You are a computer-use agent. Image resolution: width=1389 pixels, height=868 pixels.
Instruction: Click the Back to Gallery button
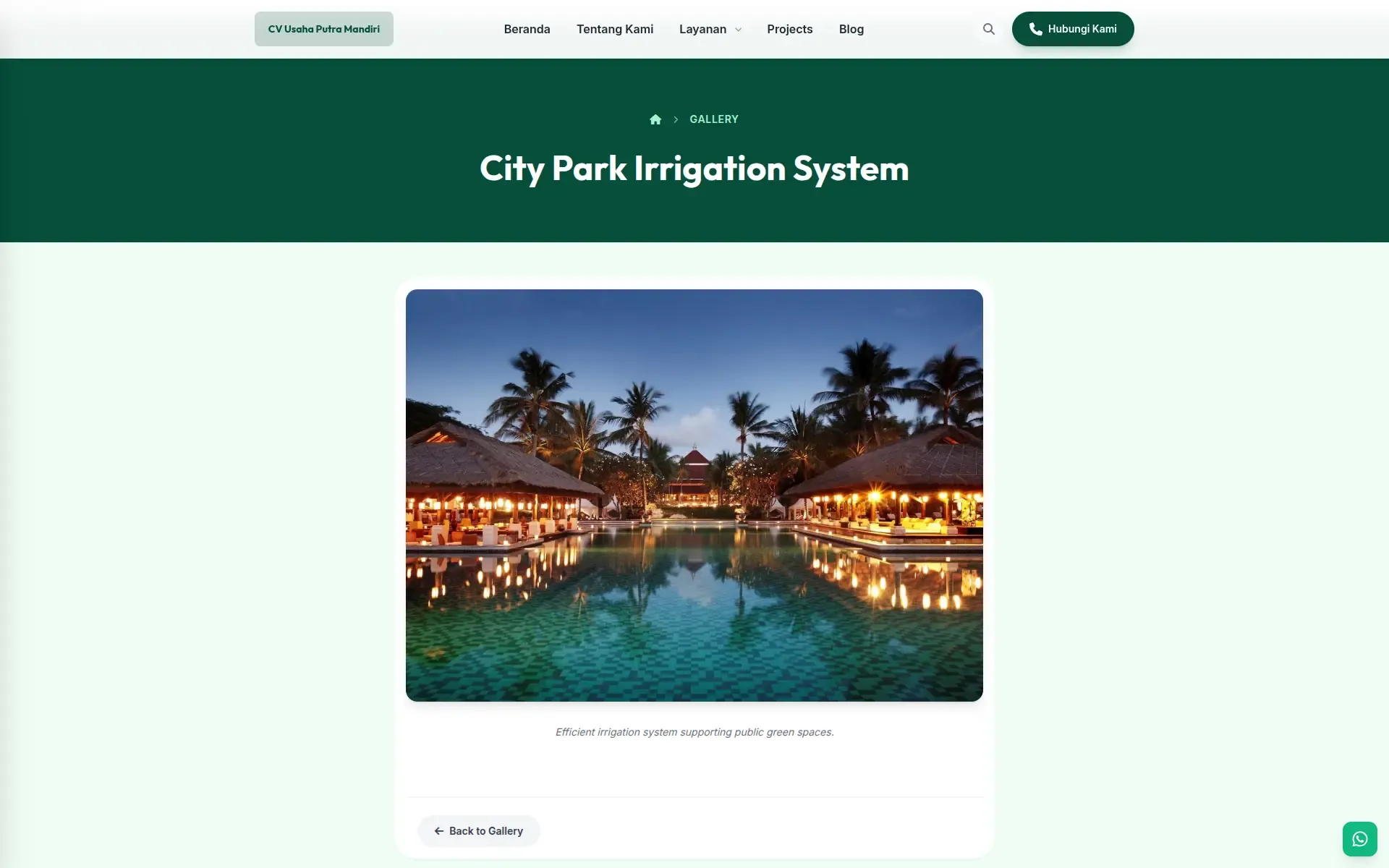tap(479, 831)
